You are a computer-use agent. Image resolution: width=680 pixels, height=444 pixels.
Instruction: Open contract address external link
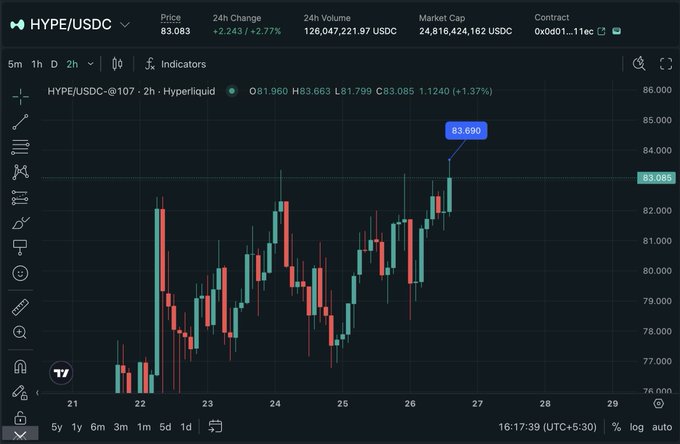(x=601, y=31)
